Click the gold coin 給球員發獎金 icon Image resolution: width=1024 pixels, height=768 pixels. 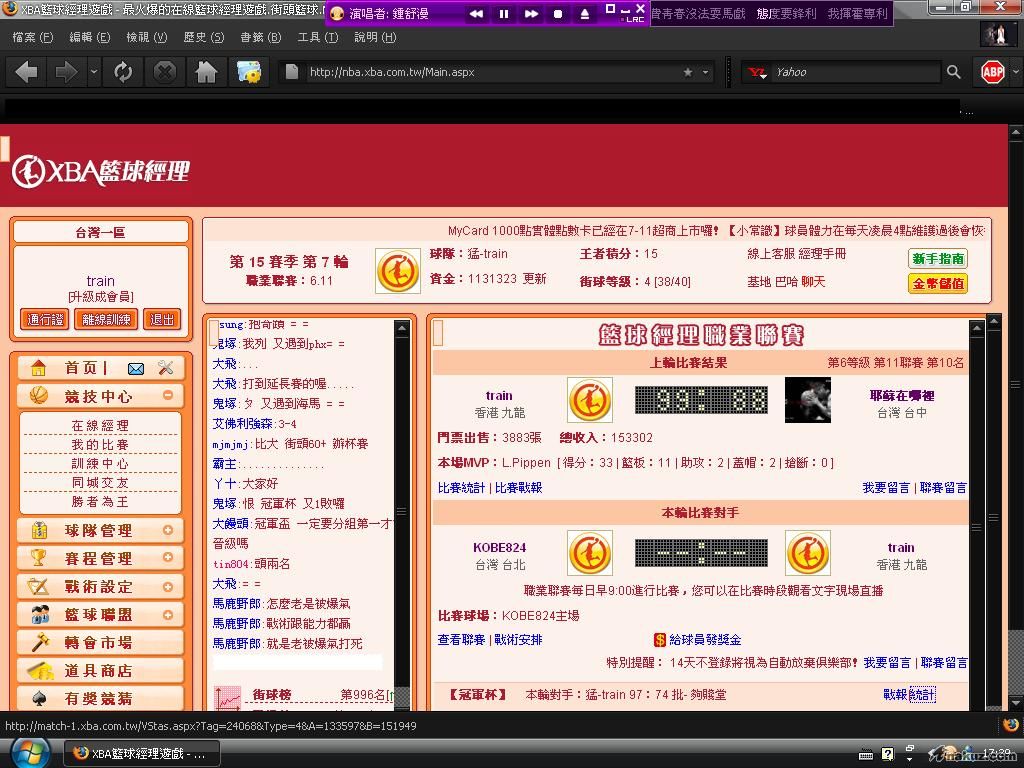point(660,639)
